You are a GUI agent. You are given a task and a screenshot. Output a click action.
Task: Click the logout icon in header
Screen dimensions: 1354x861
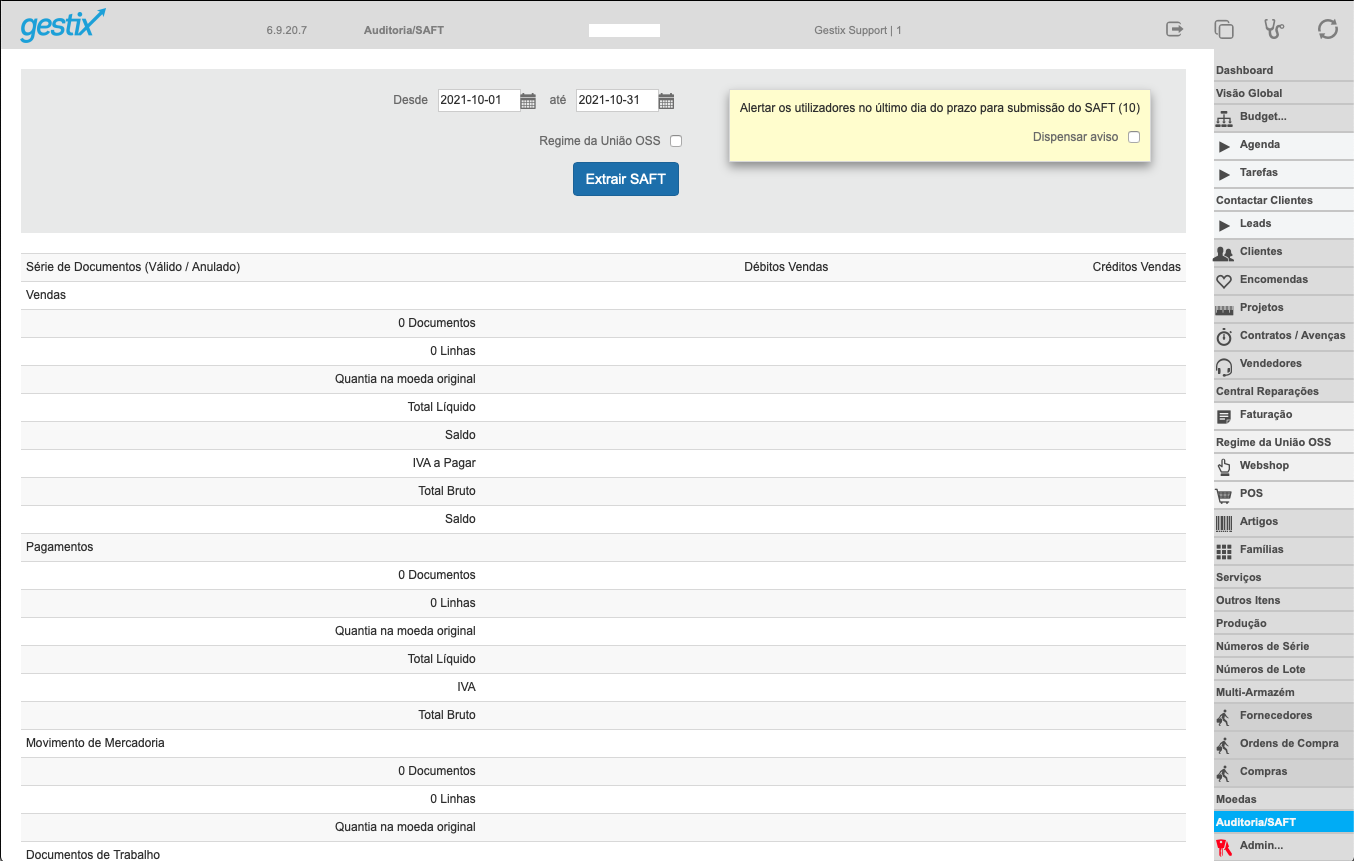[x=1175, y=29]
